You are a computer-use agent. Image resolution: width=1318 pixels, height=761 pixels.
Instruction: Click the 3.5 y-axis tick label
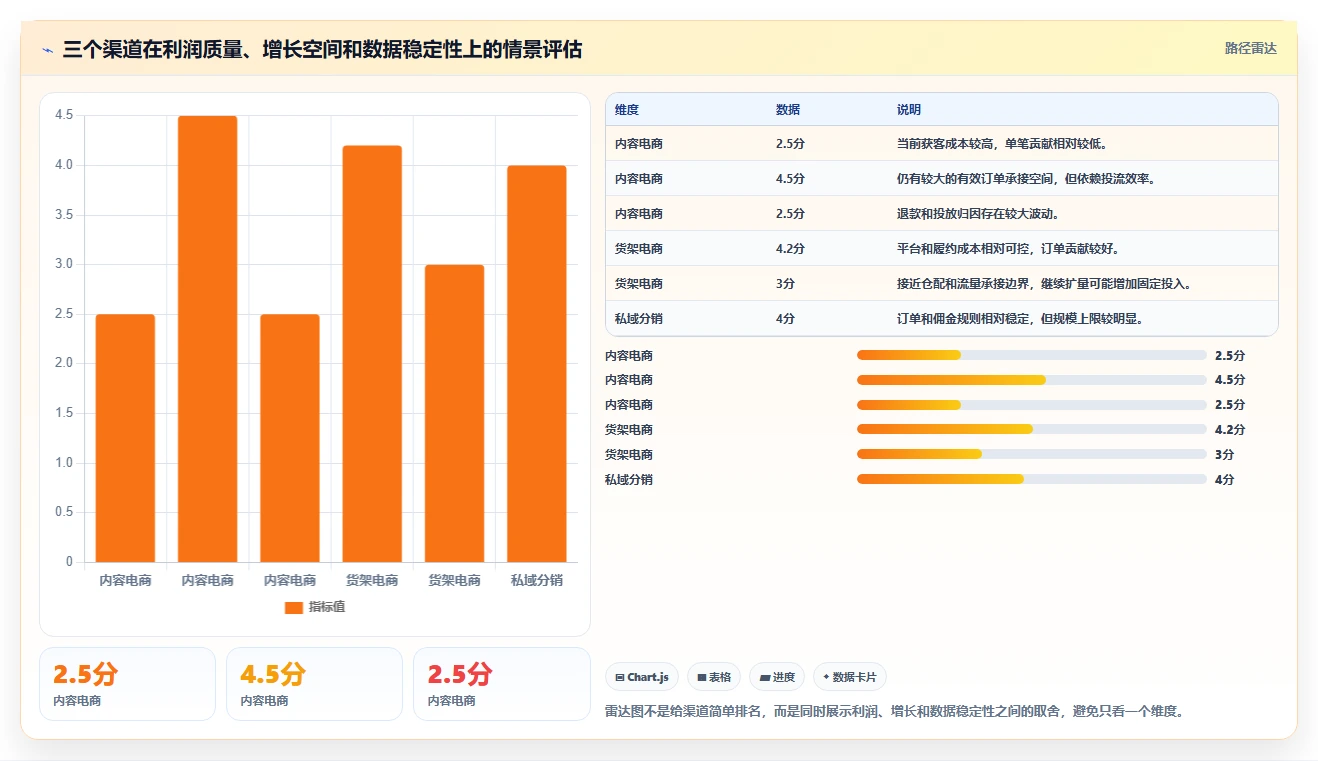pyautogui.click(x=64, y=214)
